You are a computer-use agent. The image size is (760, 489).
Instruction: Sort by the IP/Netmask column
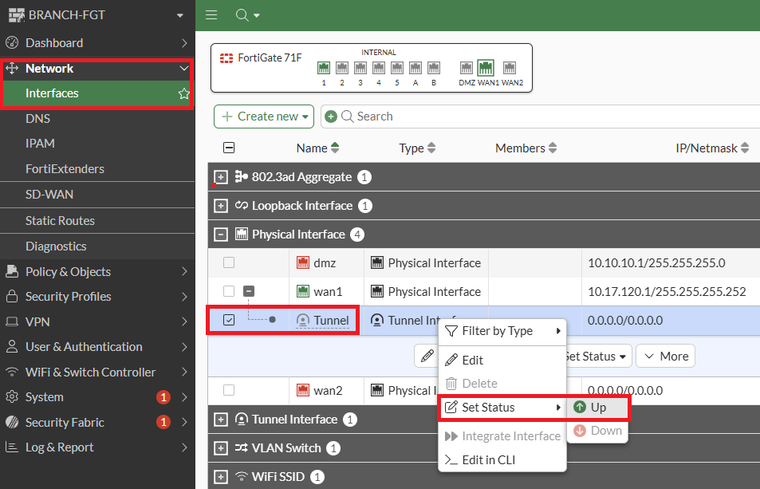click(x=712, y=148)
